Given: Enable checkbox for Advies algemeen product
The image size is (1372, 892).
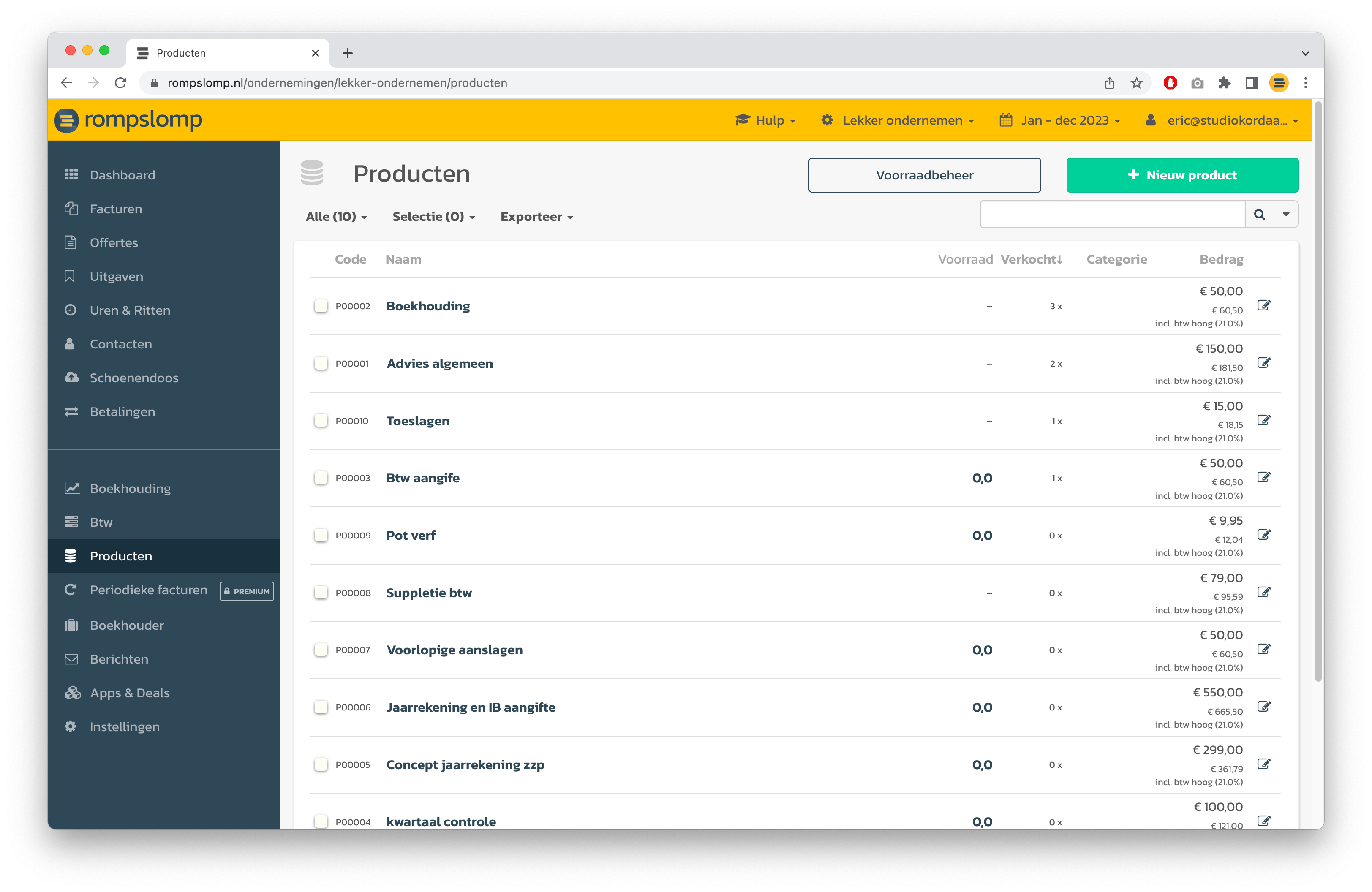Looking at the screenshot, I should [x=320, y=363].
